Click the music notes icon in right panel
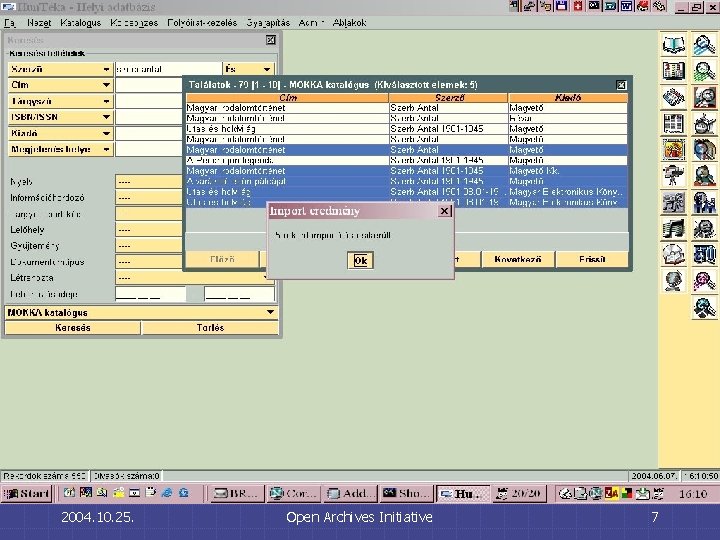Viewport: 720px width, 540px height. point(674,228)
